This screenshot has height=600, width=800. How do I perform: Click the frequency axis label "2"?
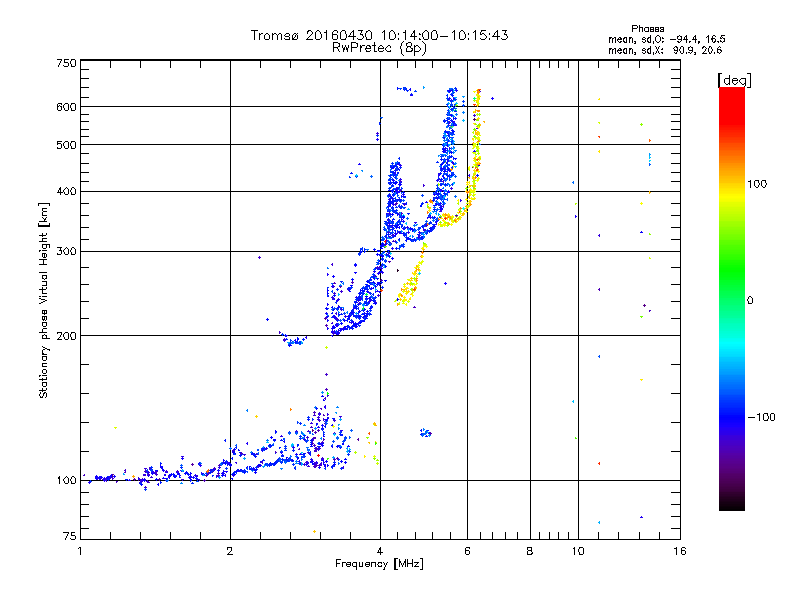(x=230, y=551)
